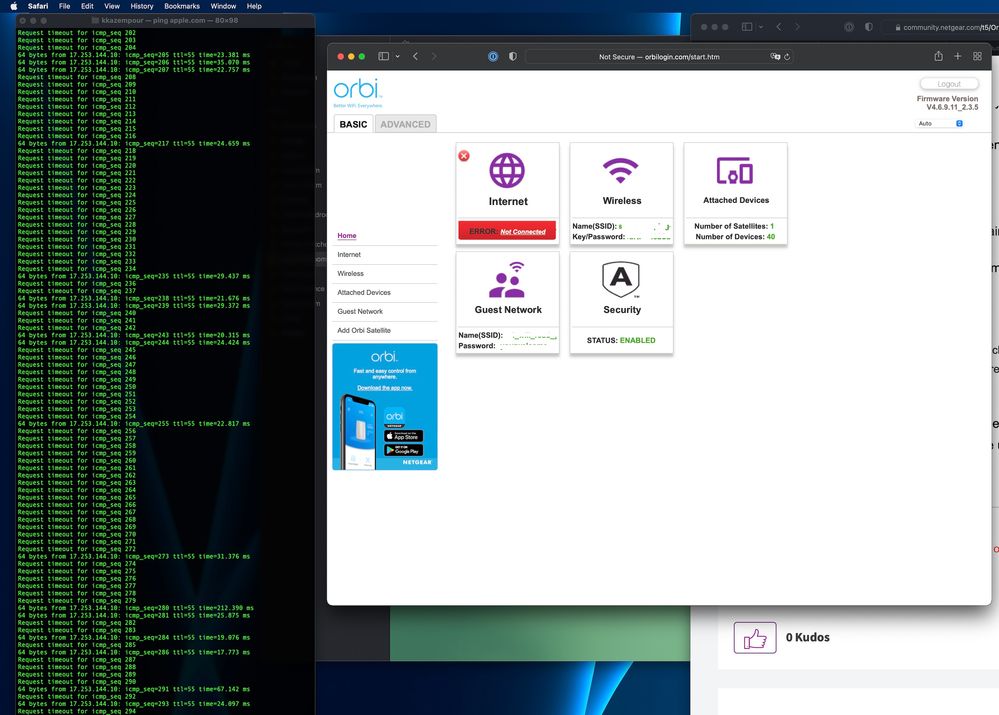The image size is (999, 715).
Task: Click the Kudos thumbs-up button
Action: 755,637
